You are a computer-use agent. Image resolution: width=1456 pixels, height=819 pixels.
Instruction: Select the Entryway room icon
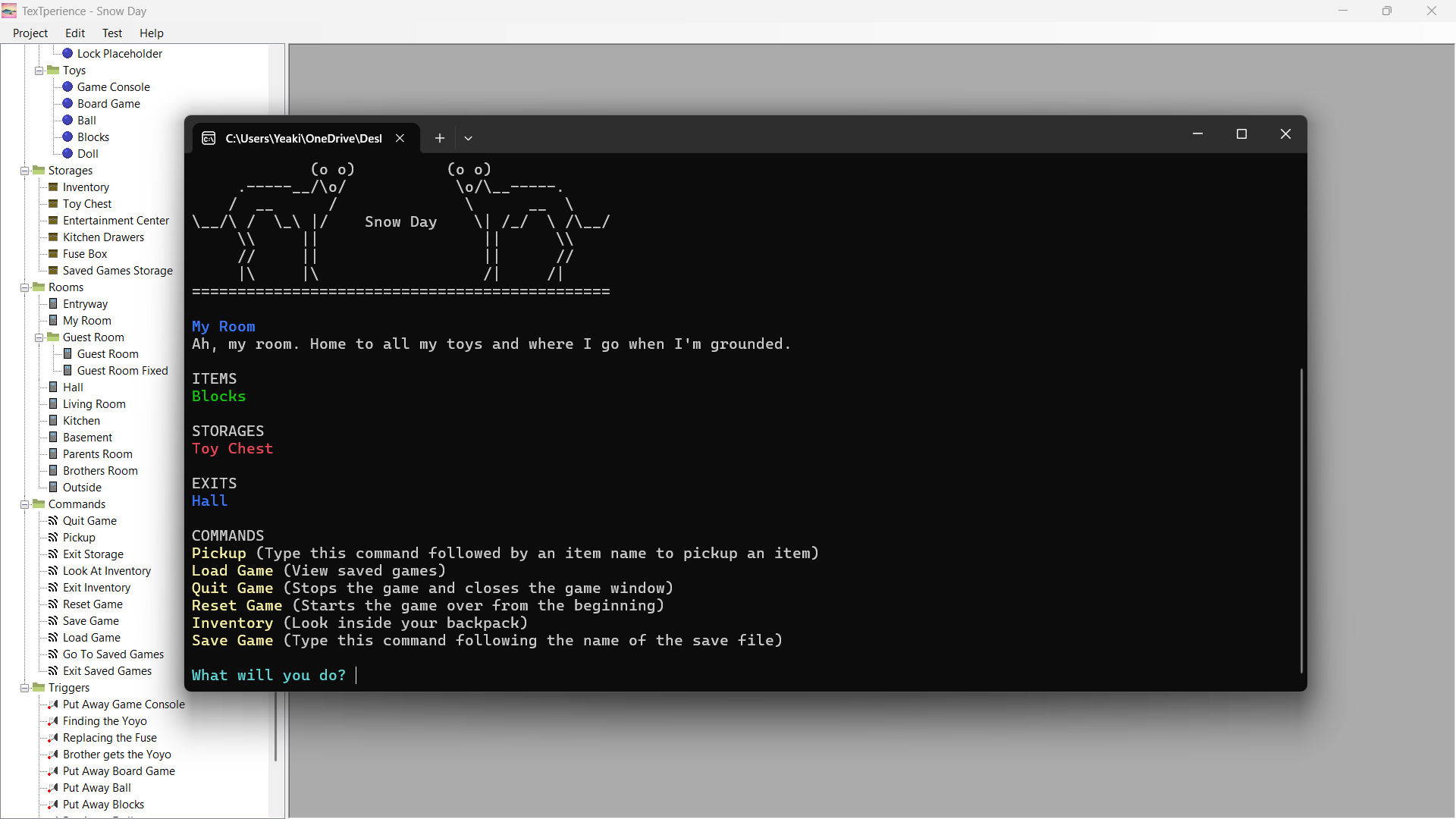click(53, 303)
